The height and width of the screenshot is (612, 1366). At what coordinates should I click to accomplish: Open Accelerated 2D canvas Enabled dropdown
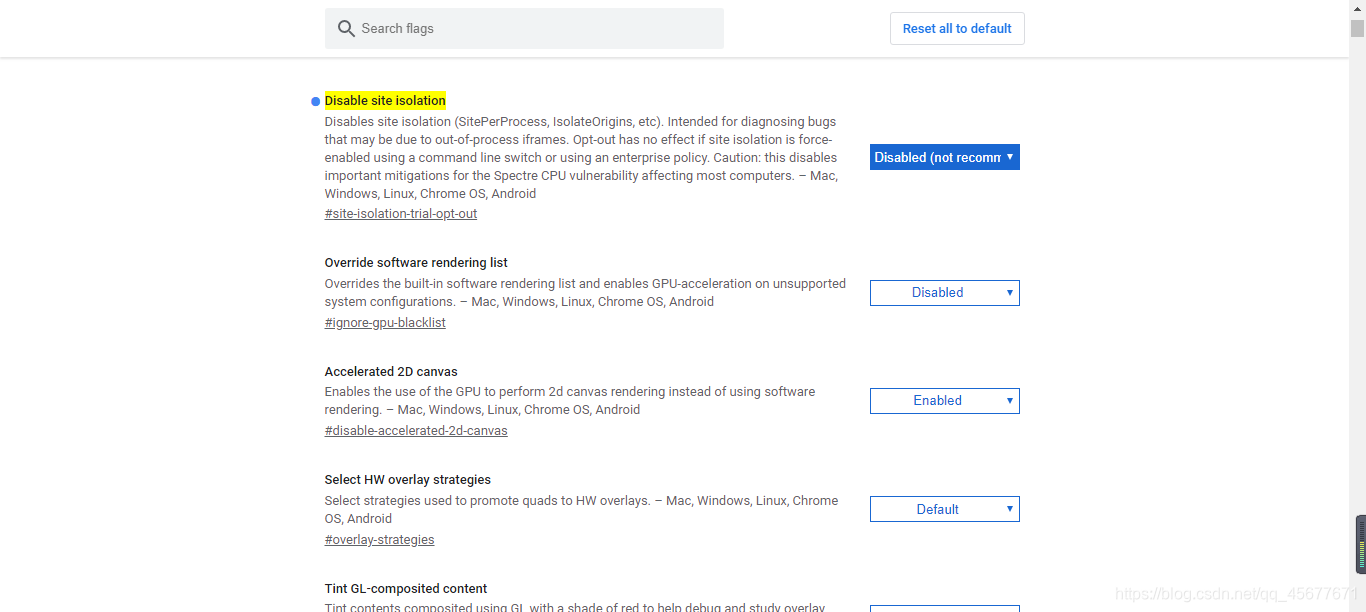(x=945, y=401)
